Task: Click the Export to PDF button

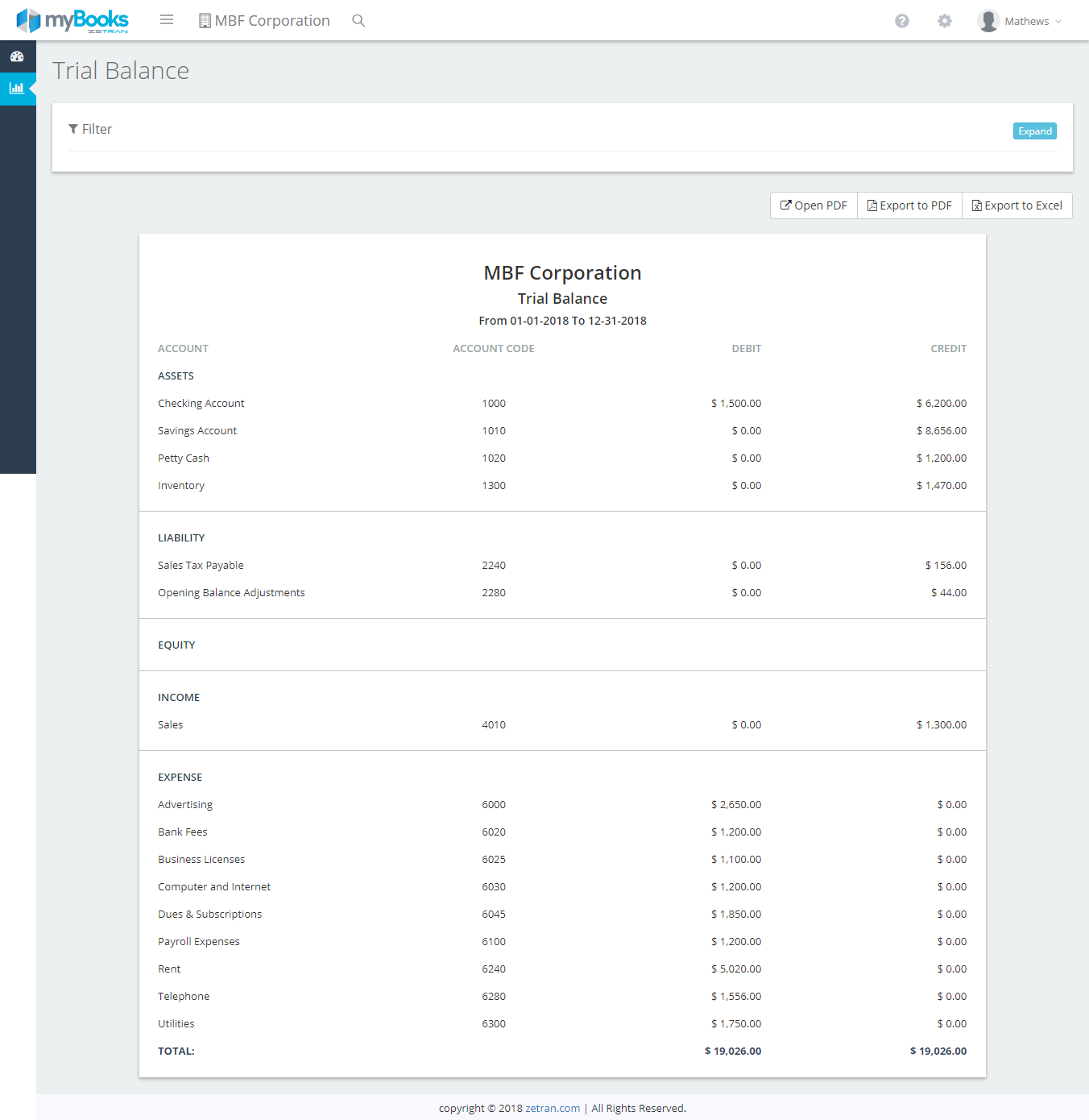Action: [909, 205]
